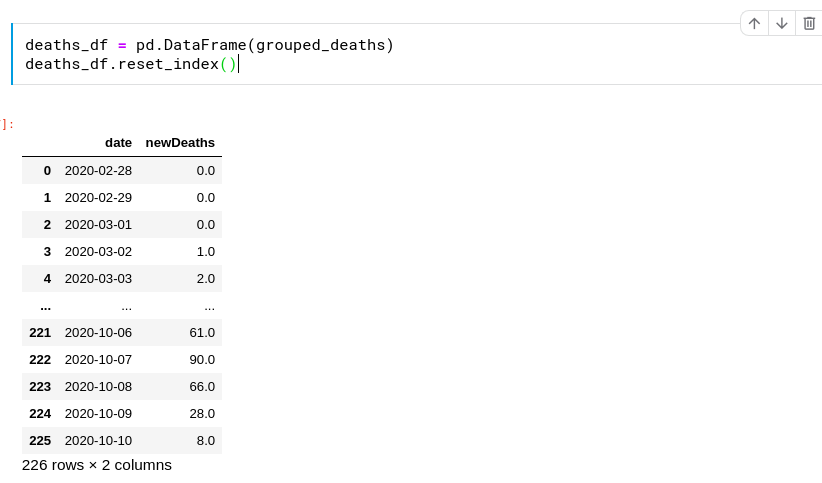The image size is (822, 483).
Task: Select row index 222
Action: [40, 360]
